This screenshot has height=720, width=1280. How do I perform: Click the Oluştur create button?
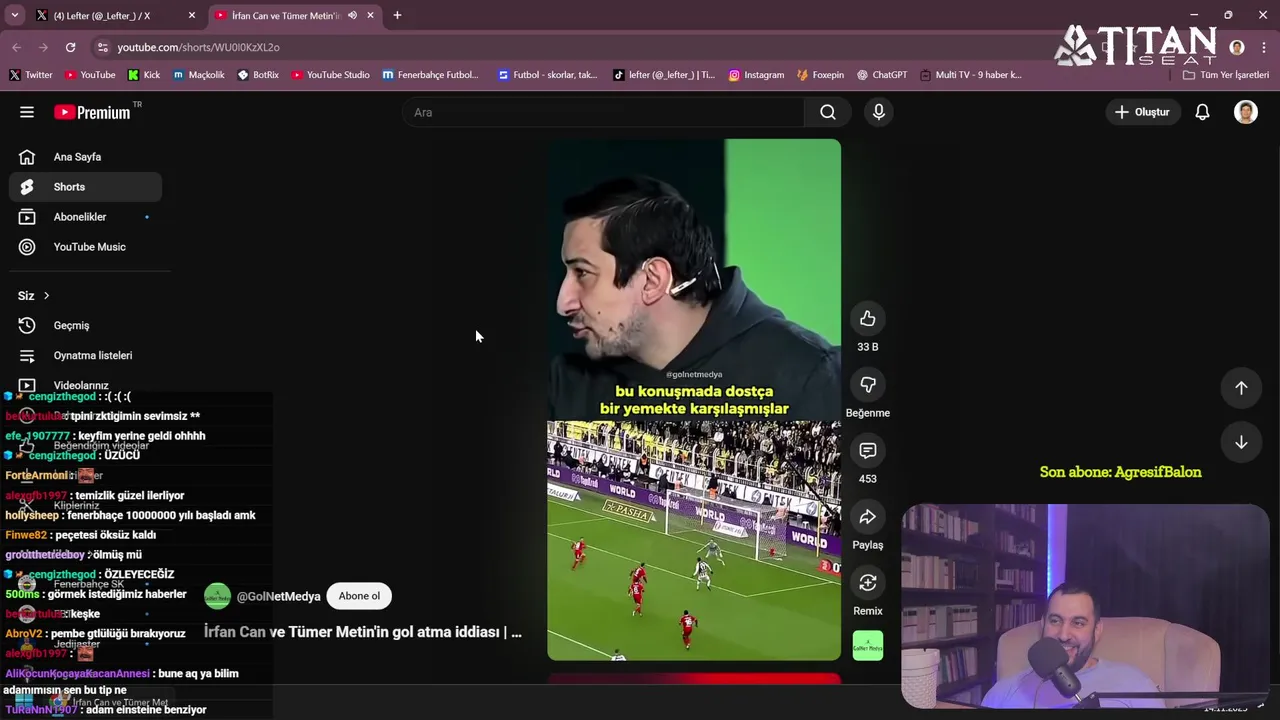1141,112
